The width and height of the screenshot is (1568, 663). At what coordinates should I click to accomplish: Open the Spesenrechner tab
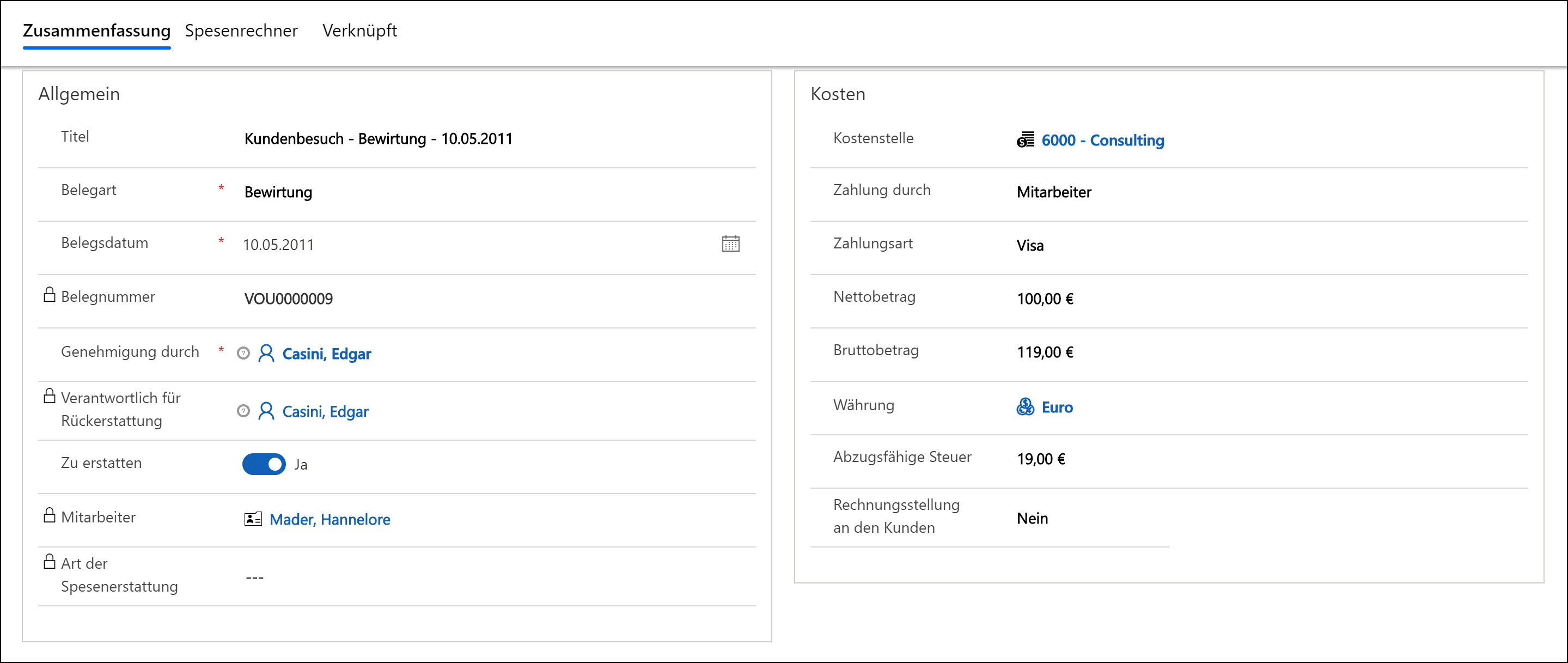241,31
